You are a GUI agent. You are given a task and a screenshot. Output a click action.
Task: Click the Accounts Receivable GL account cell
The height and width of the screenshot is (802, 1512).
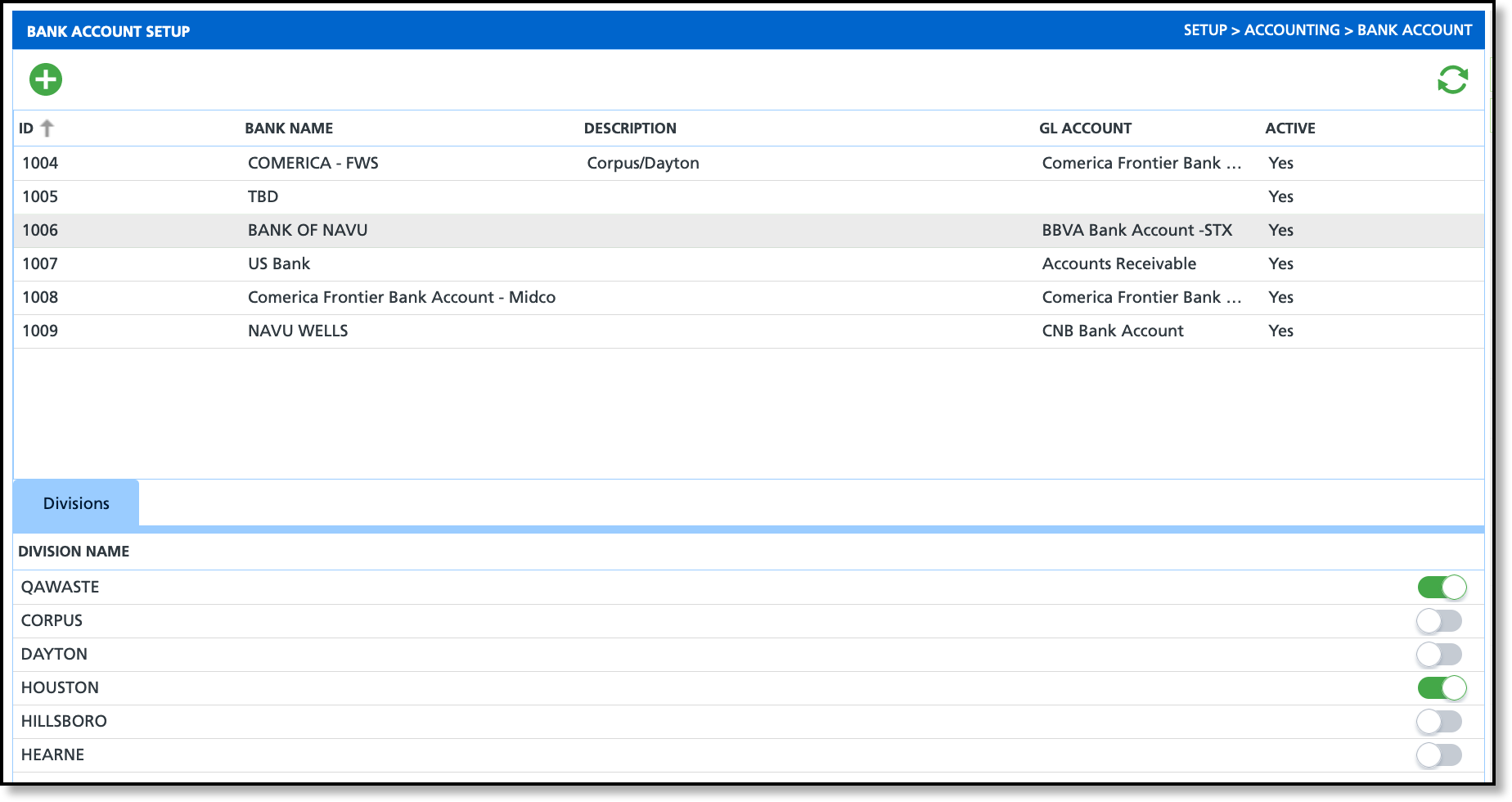pos(1119,264)
